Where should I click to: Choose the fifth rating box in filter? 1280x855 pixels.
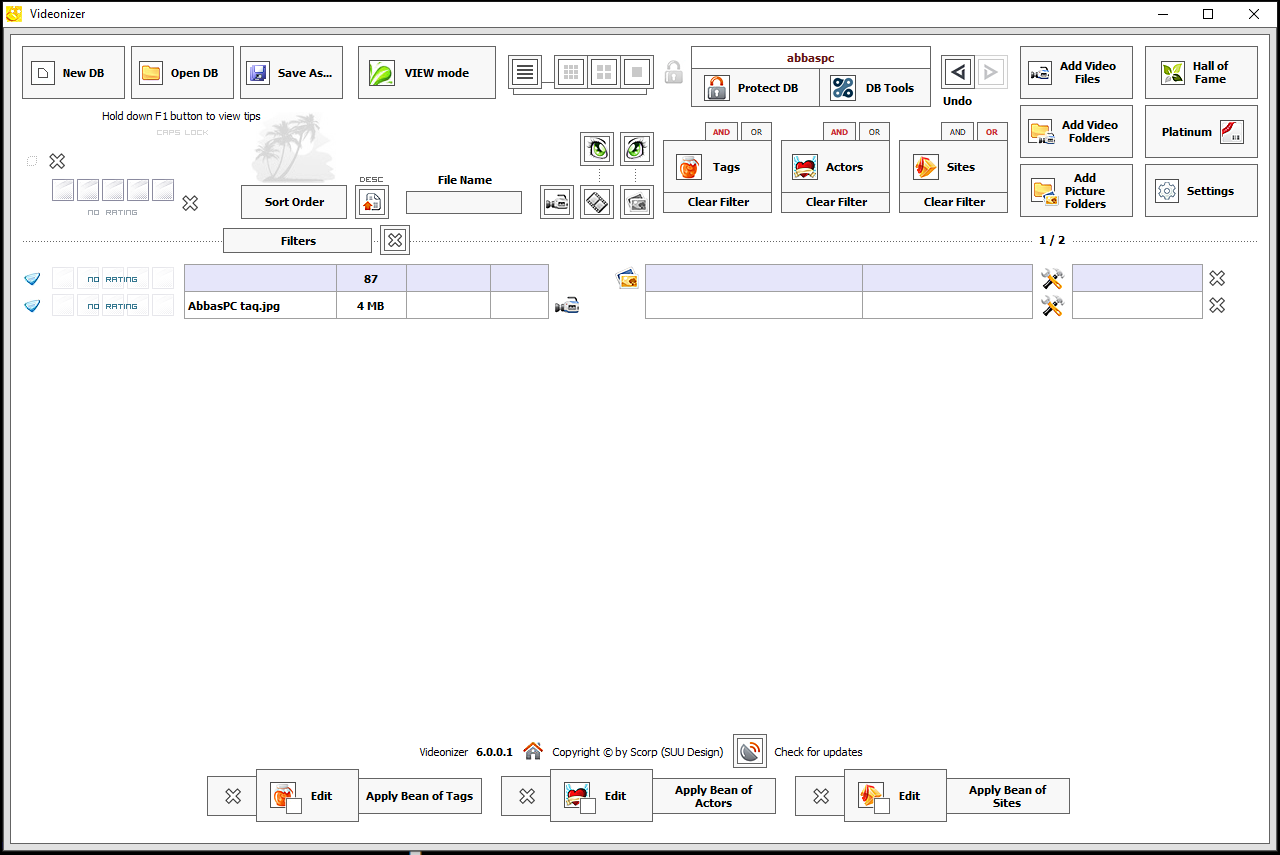tap(163, 190)
